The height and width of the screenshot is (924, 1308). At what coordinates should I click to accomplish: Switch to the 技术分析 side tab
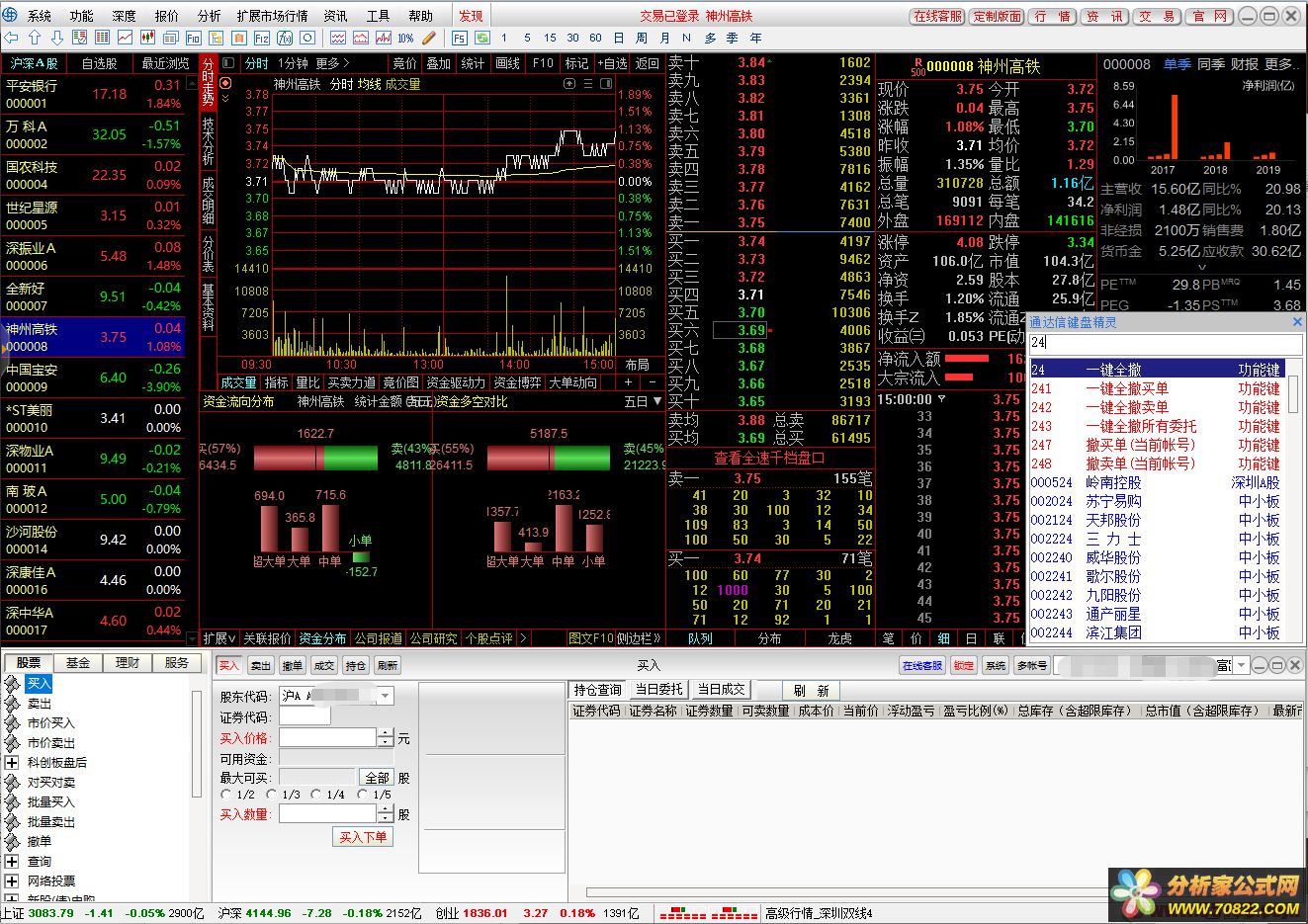click(x=209, y=141)
